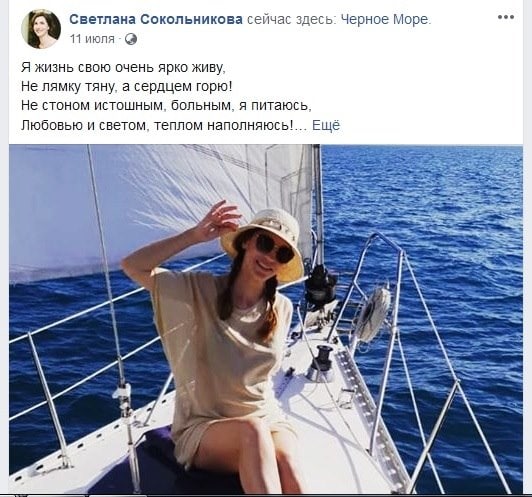Expand the post text with Ещё
This screenshot has height=497, width=532.
click(x=326, y=125)
